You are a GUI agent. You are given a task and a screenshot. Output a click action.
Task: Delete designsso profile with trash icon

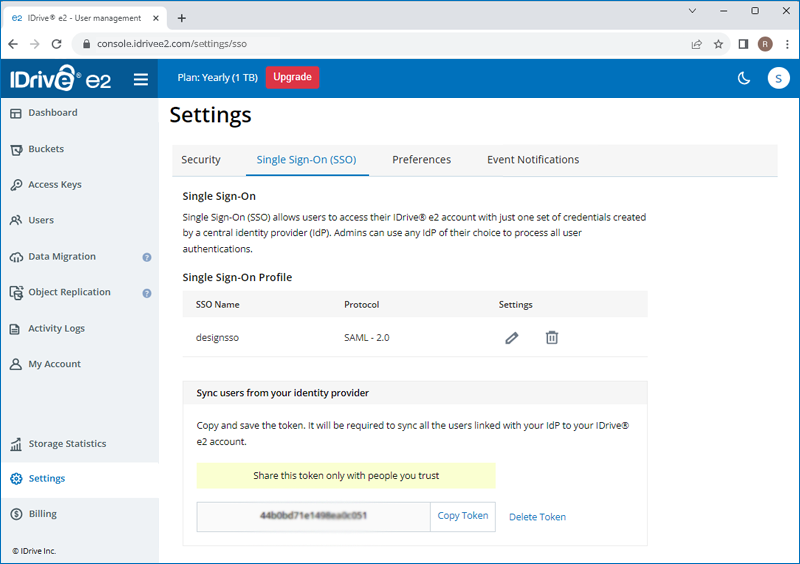[x=551, y=338]
